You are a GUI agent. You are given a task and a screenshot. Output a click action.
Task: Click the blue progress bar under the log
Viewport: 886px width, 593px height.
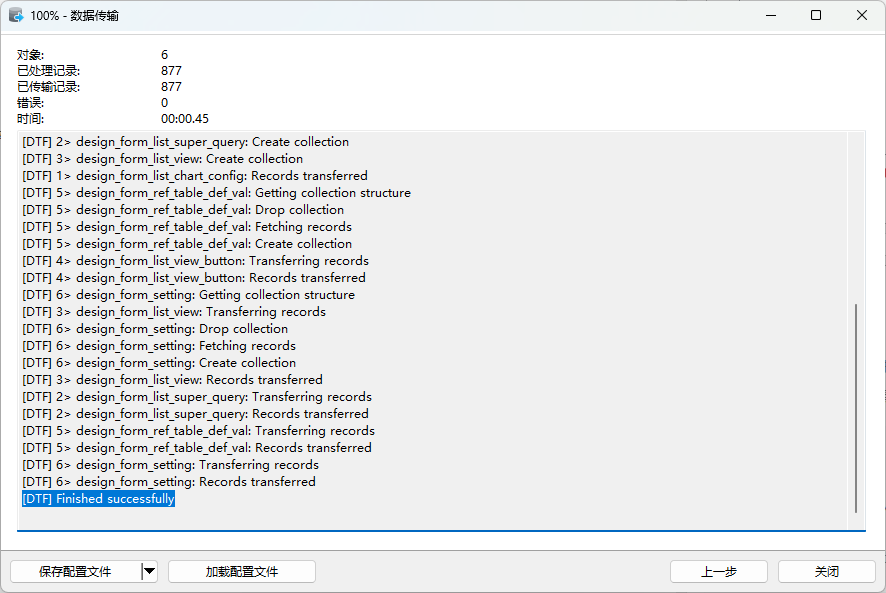pyautogui.click(x=441, y=531)
